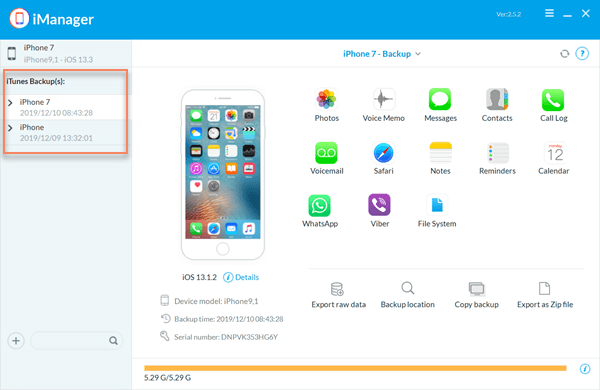Expand the iPhone backup from 2019/12/09
The image size is (600, 390).
[x=10, y=128]
